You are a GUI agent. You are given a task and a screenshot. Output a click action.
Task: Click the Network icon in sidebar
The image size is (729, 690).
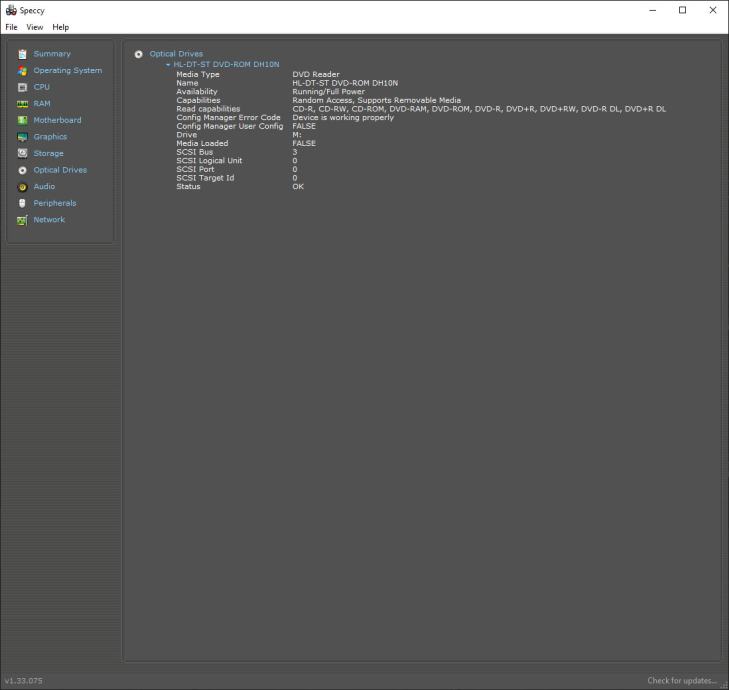pyautogui.click(x=22, y=220)
